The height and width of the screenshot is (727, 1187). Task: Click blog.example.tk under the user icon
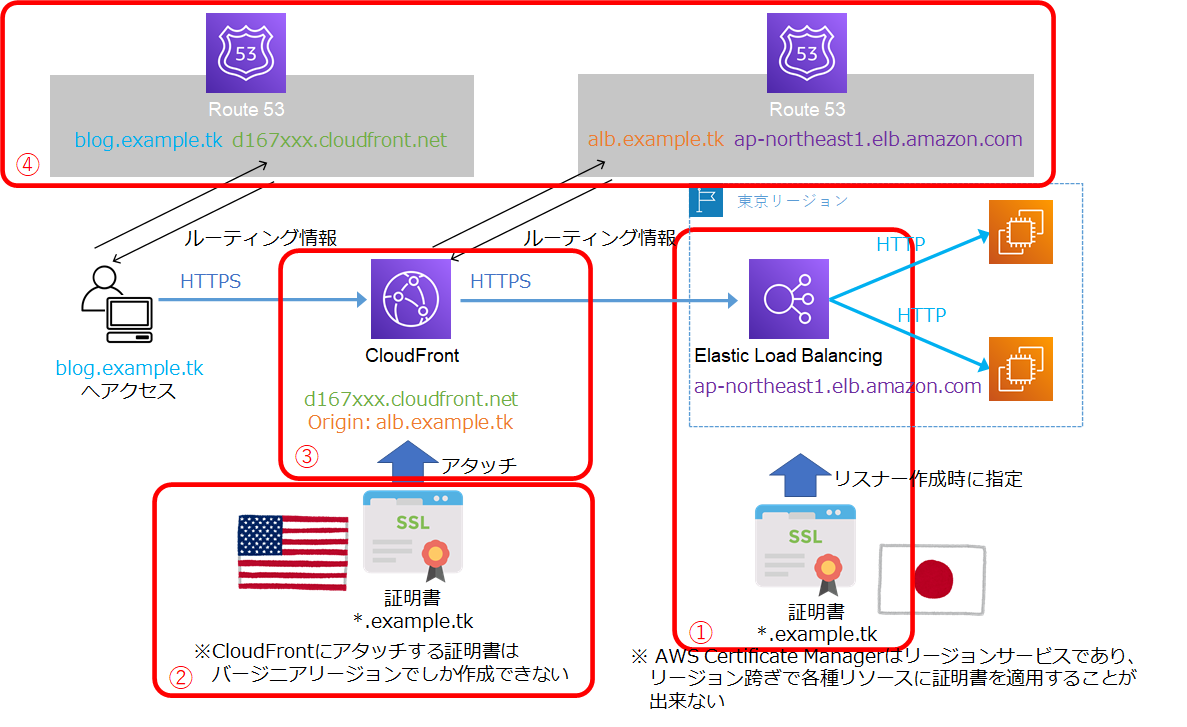(129, 368)
